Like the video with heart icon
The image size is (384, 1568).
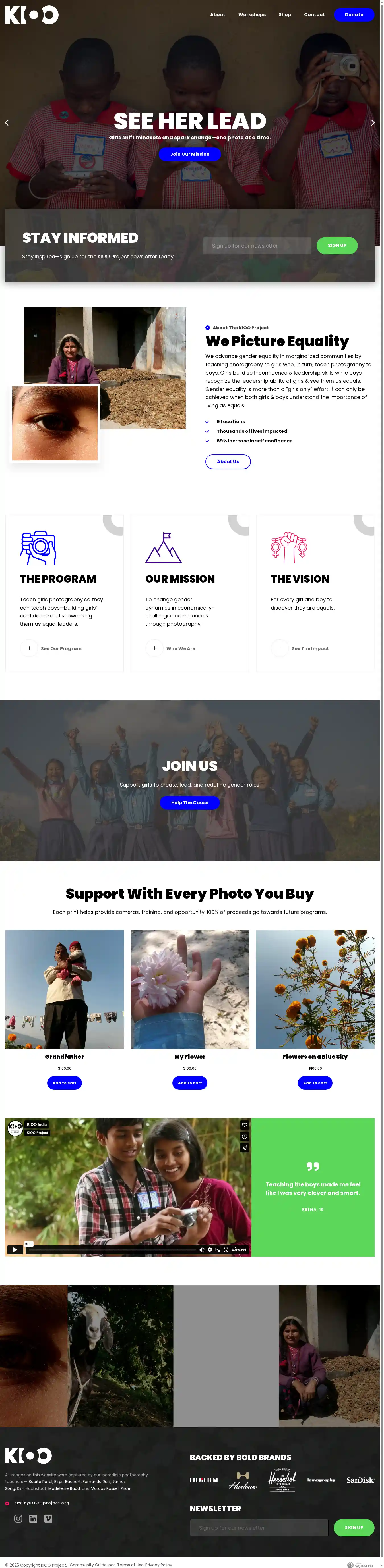pyautogui.click(x=244, y=1125)
